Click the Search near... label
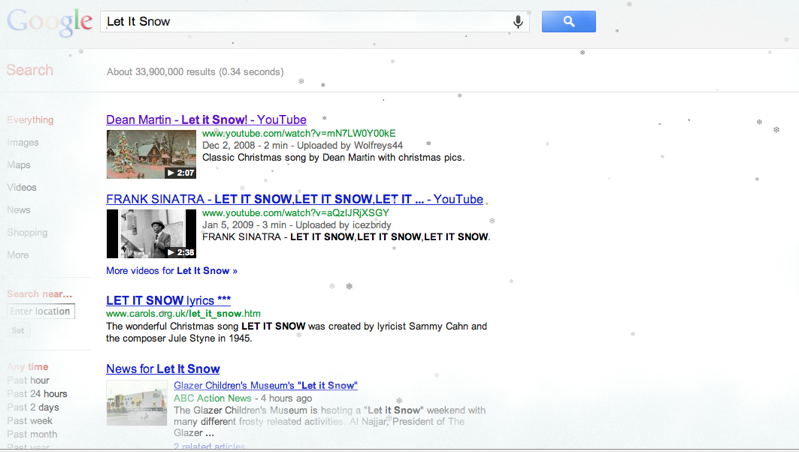The image size is (799, 452). coord(40,294)
